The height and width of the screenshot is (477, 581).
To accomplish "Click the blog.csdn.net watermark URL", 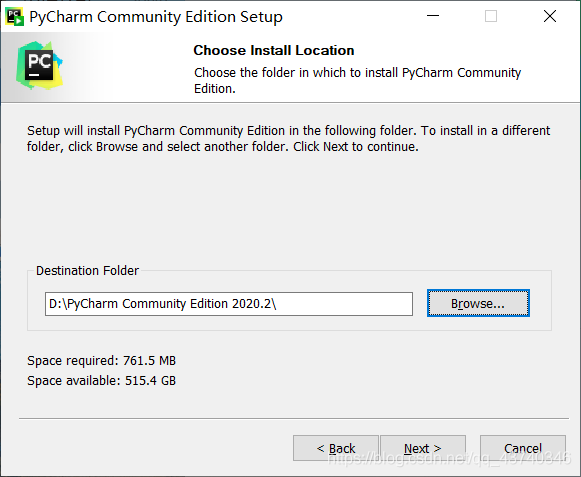I will pos(449,458).
